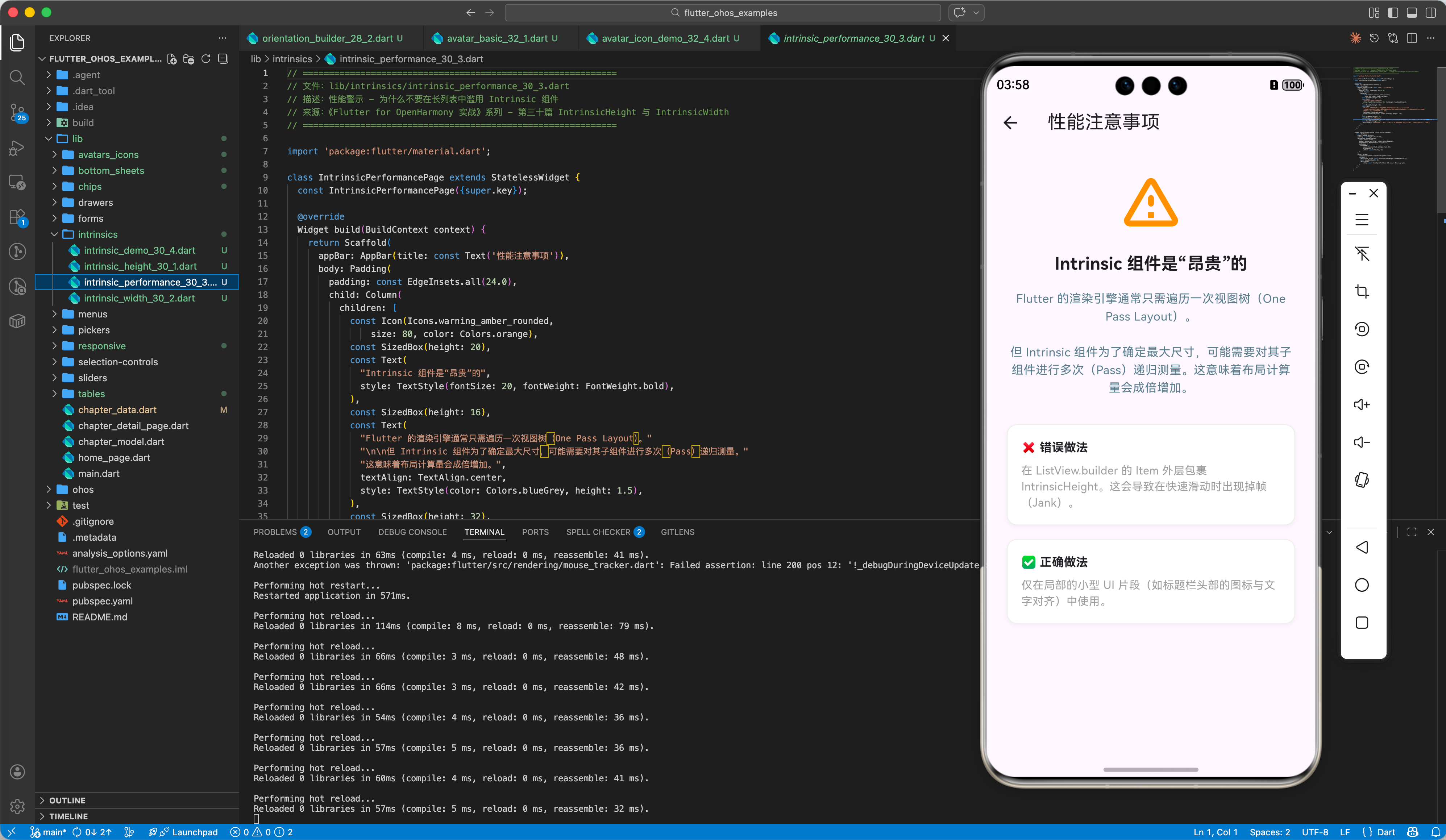Viewport: 1446px width, 840px height.
Task: Expand the avatars_icons folder
Action: coord(108,154)
